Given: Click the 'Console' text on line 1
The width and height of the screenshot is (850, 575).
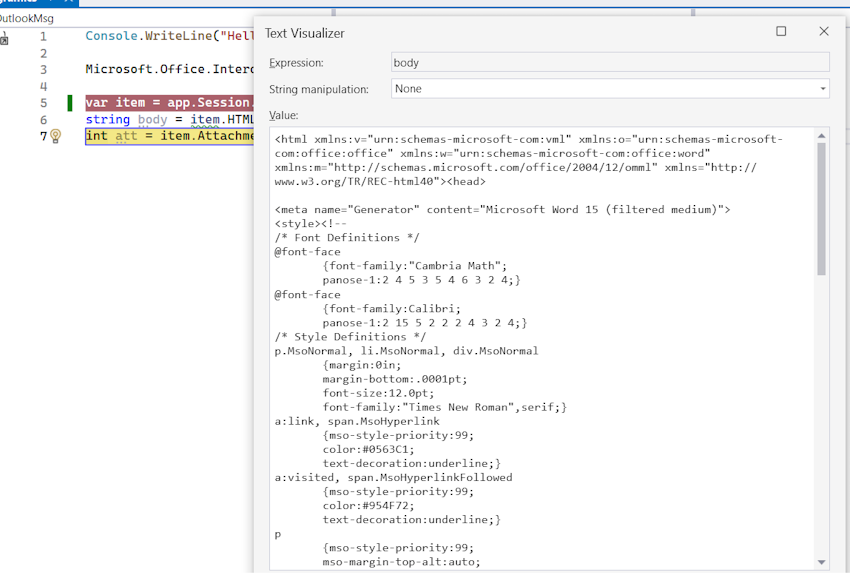Looking at the screenshot, I should coord(111,36).
